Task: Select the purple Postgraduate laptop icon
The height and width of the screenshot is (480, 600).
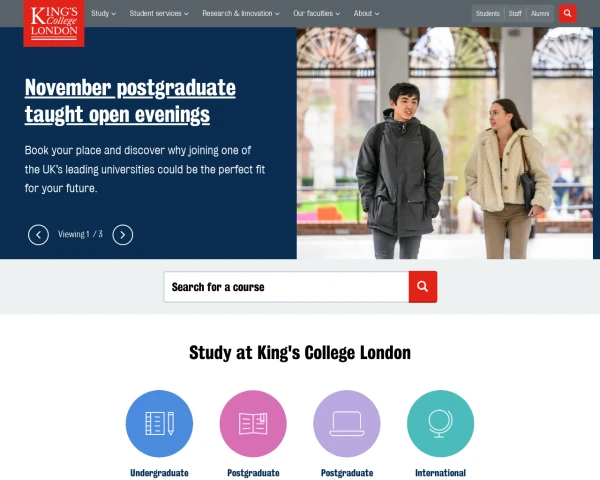Action: pos(347,423)
